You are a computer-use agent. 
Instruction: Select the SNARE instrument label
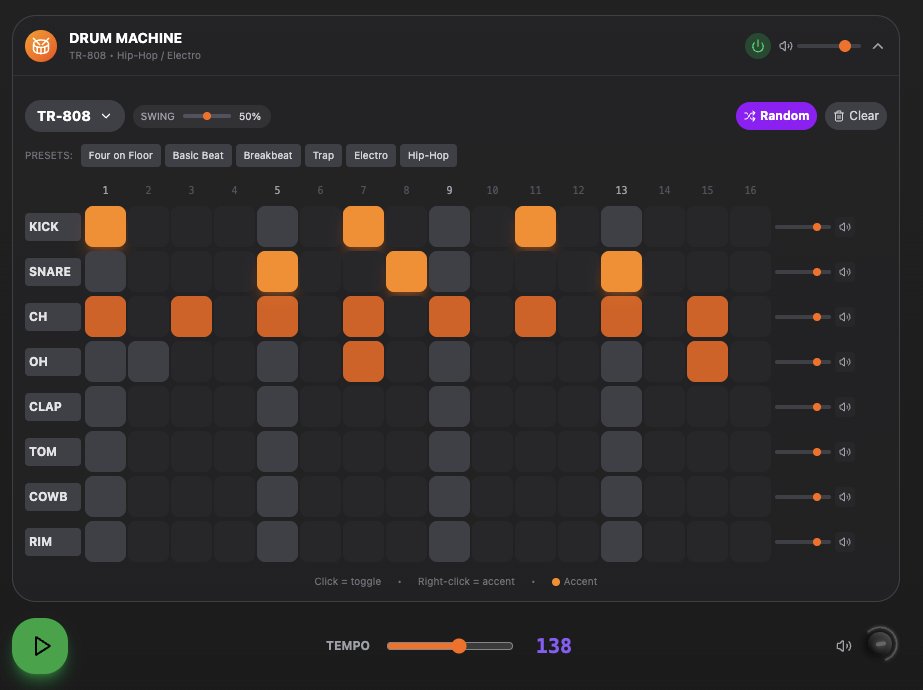[53, 272]
